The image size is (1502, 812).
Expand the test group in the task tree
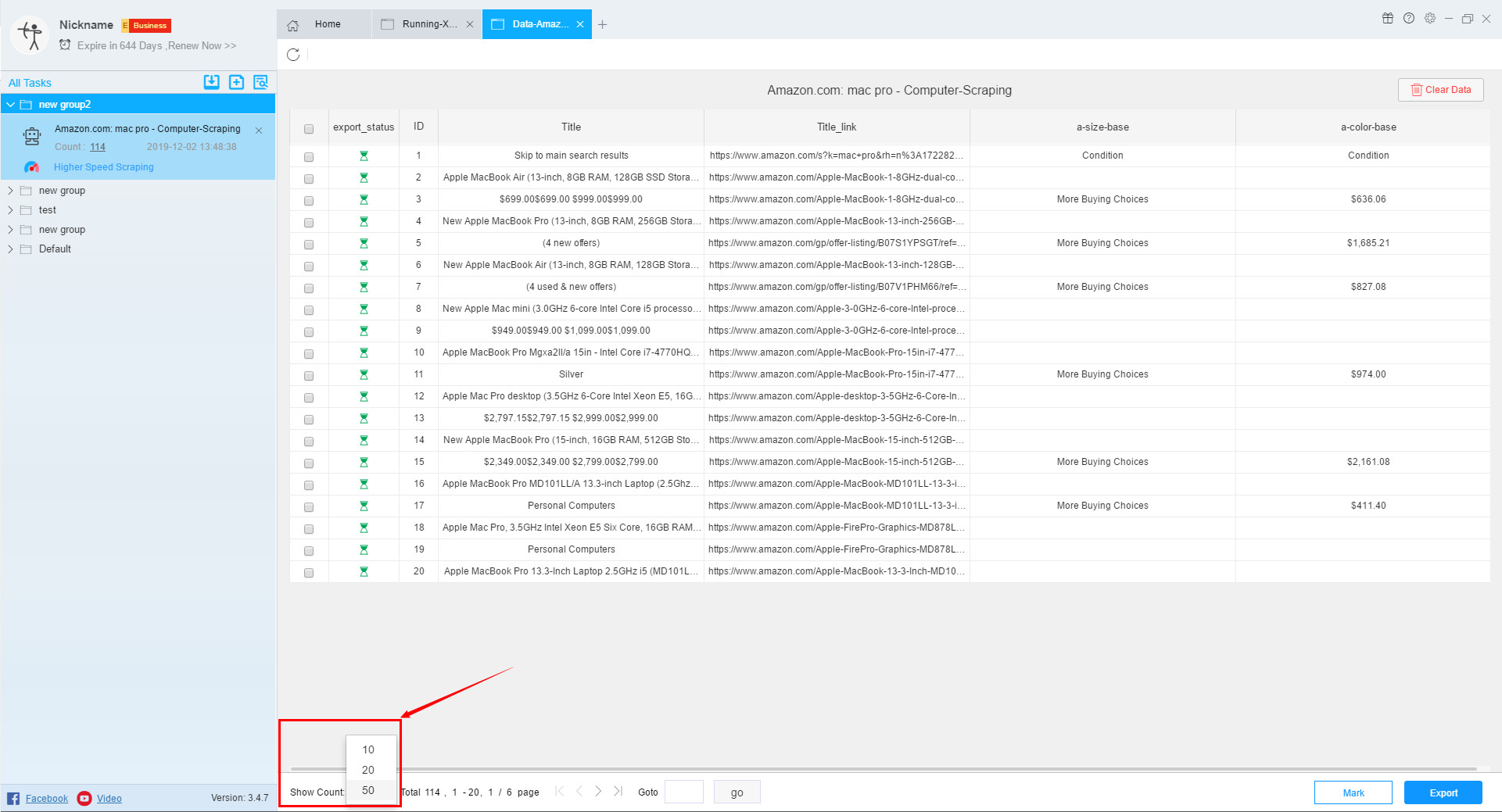[10, 209]
